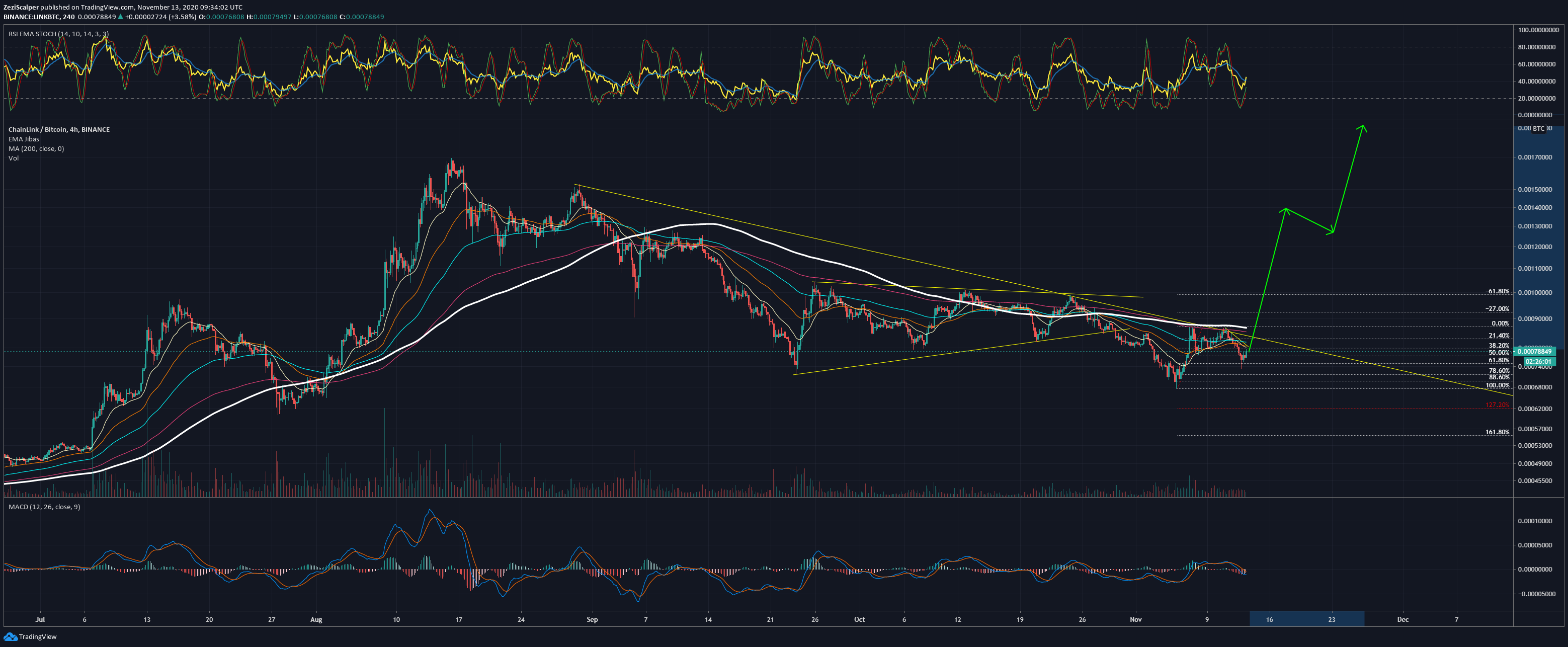Select the 100.00% Fibonacci level label
Screen dimensions: 1568x647
[x=1498, y=386]
